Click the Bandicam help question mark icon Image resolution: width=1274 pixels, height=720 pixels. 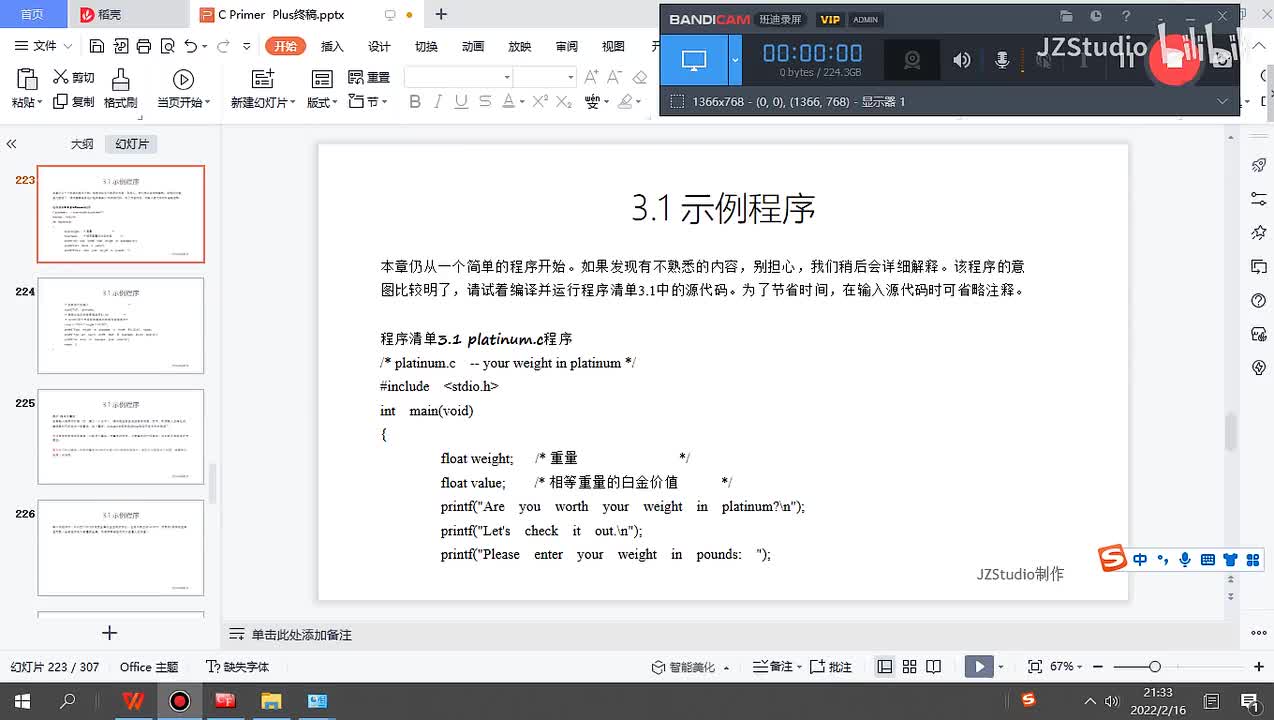coord(1127,17)
